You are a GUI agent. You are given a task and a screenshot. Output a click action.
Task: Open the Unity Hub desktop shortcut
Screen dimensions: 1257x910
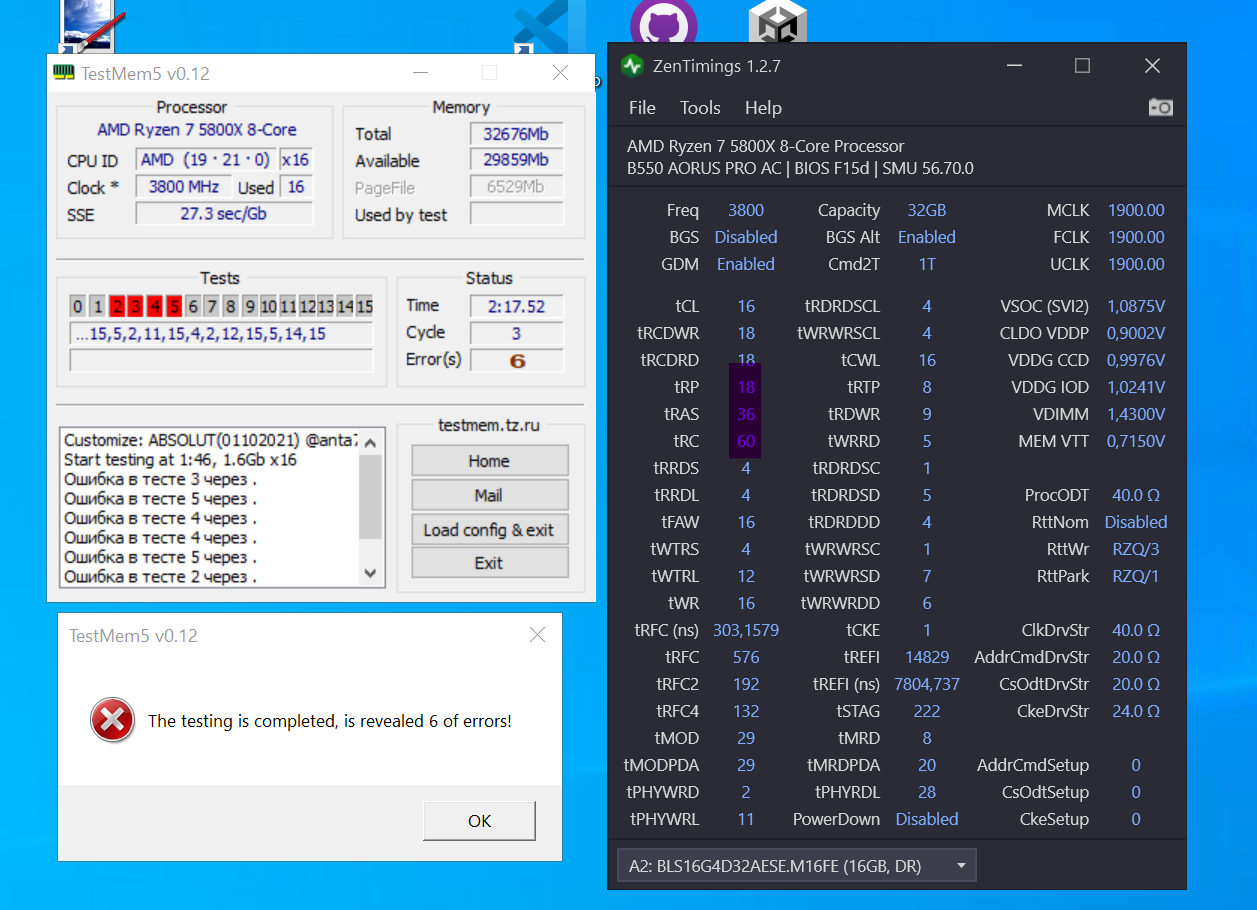(x=778, y=20)
